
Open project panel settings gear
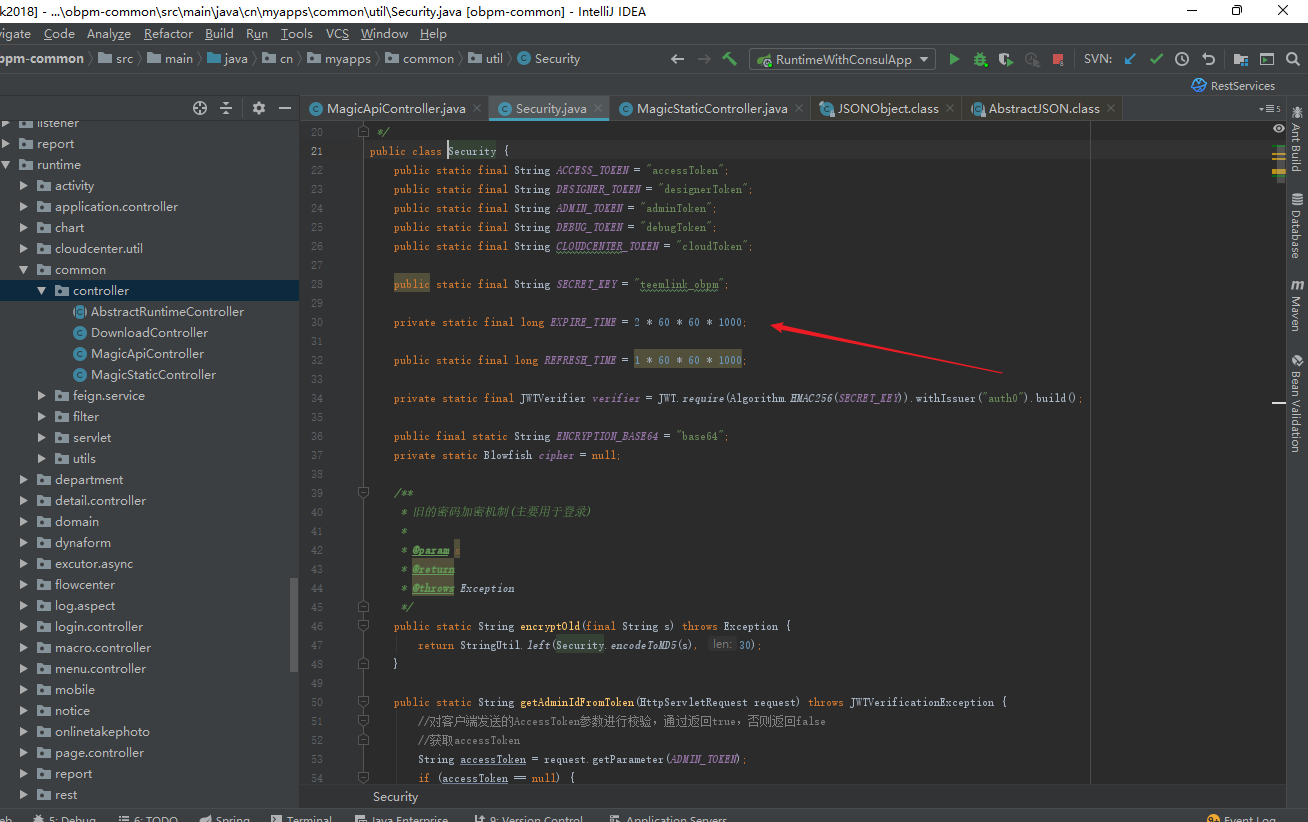click(259, 108)
